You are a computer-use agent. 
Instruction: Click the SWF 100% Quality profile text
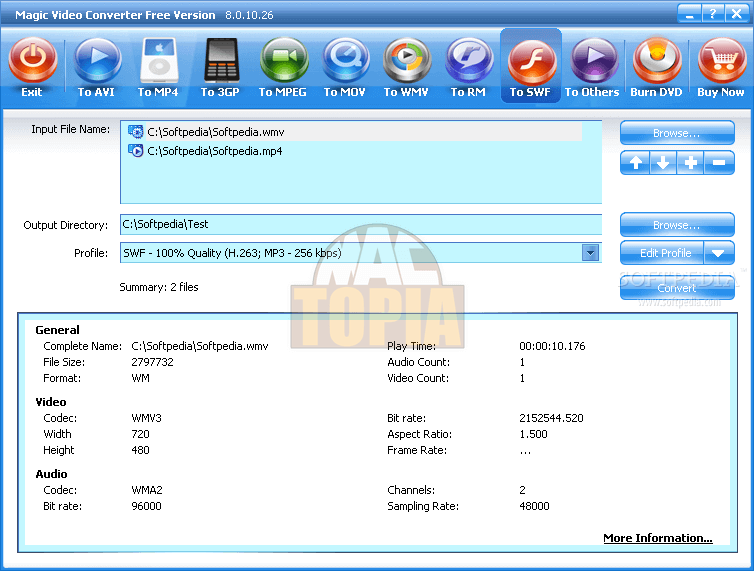(x=232, y=253)
